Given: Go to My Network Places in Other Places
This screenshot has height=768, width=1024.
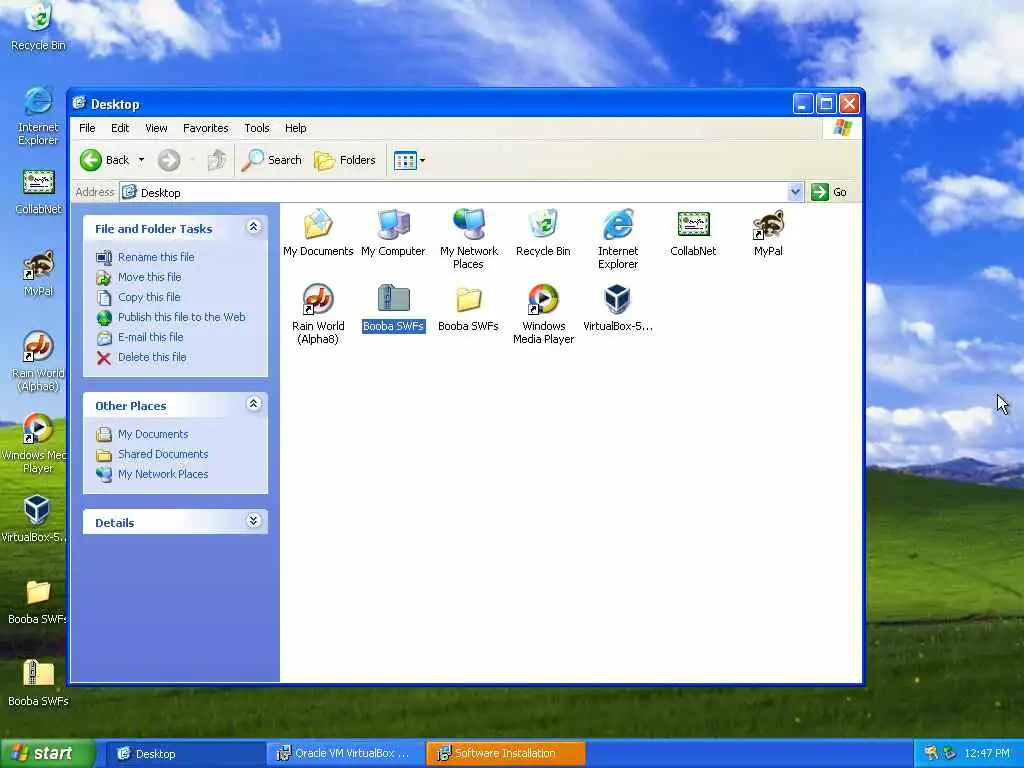Looking at the screenshot, I should (x=163, y=474).
